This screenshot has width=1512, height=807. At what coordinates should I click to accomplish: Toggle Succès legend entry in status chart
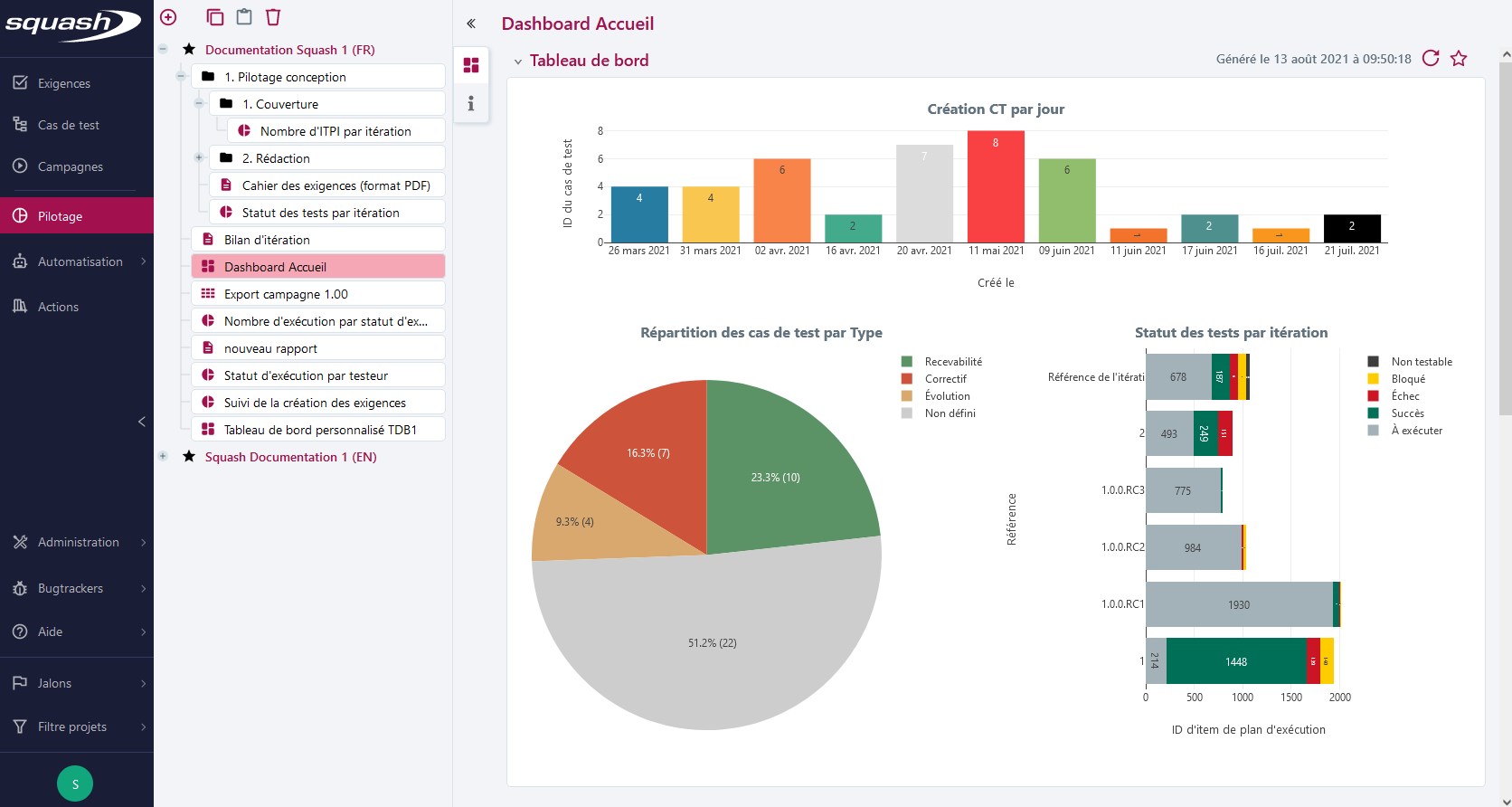click(1407, 413)
